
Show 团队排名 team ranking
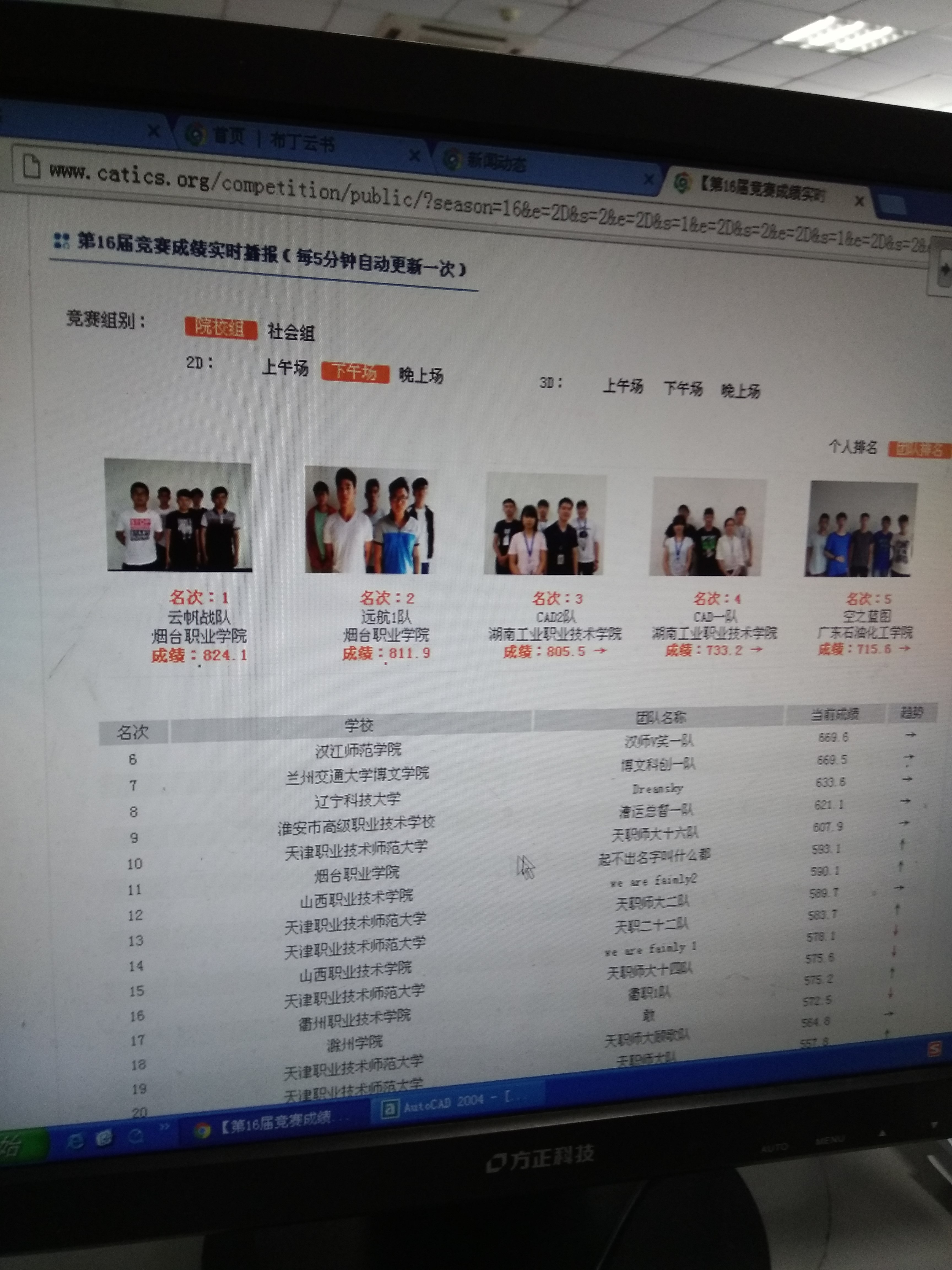[918, 450]
